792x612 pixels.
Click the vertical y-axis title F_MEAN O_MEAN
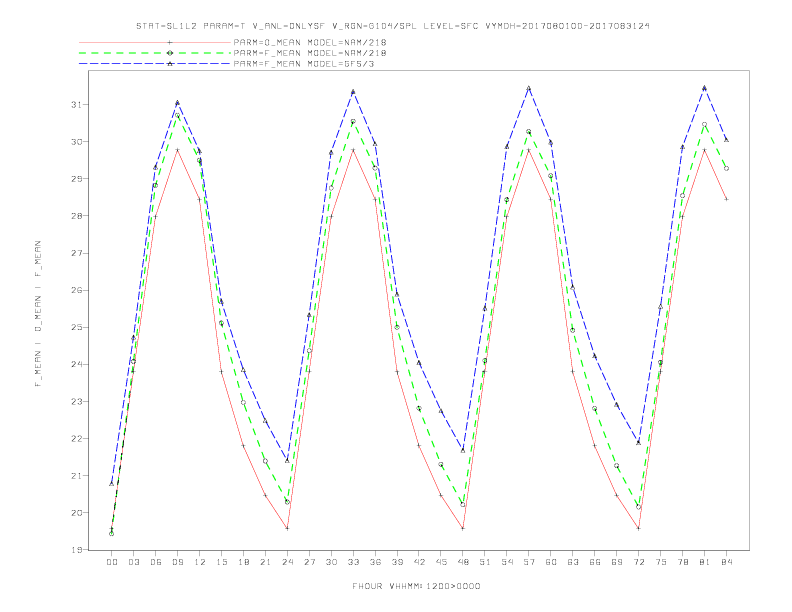point(38,314)
